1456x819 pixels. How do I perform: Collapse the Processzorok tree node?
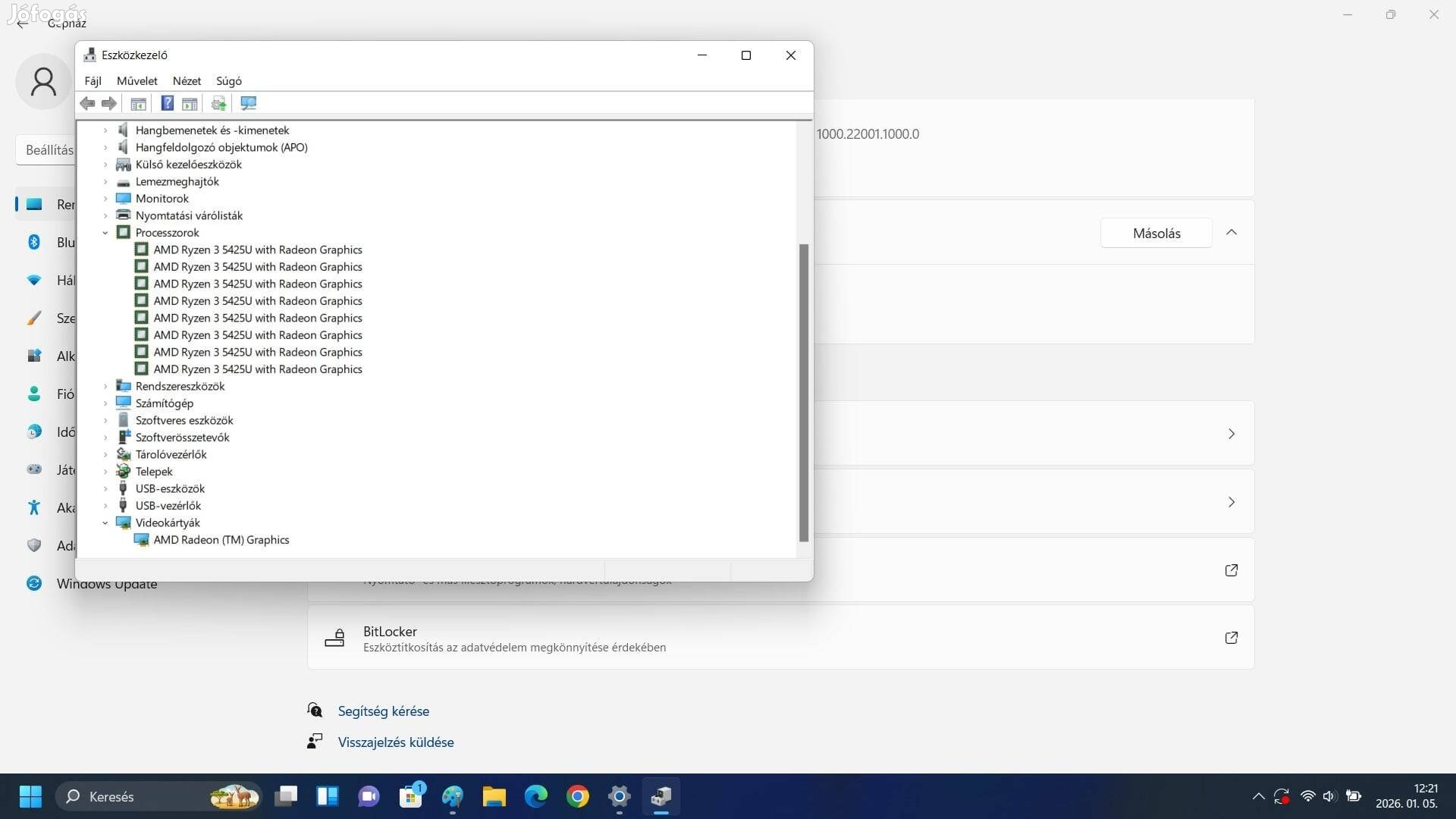tap(105, 233)
